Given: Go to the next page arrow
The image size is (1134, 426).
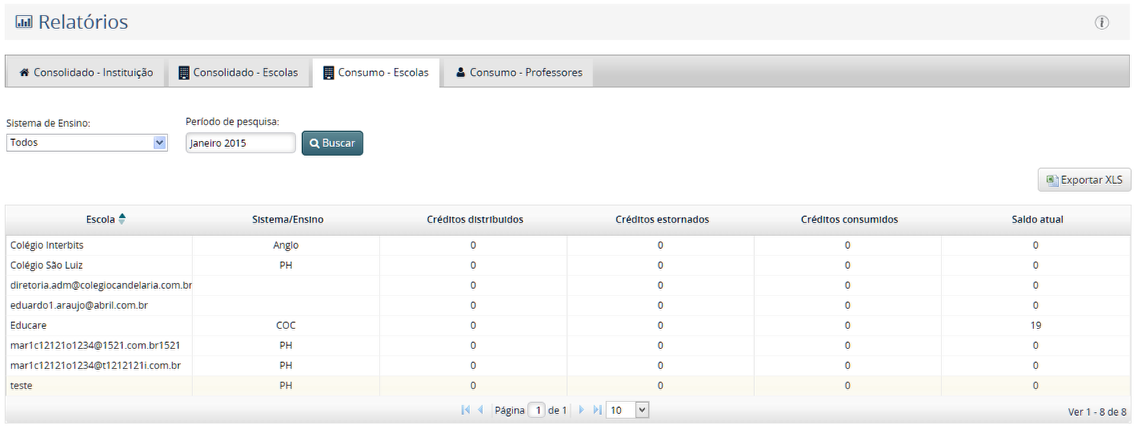Looking at the screenshot, I should pyautogui.click(x=581, y=410).
